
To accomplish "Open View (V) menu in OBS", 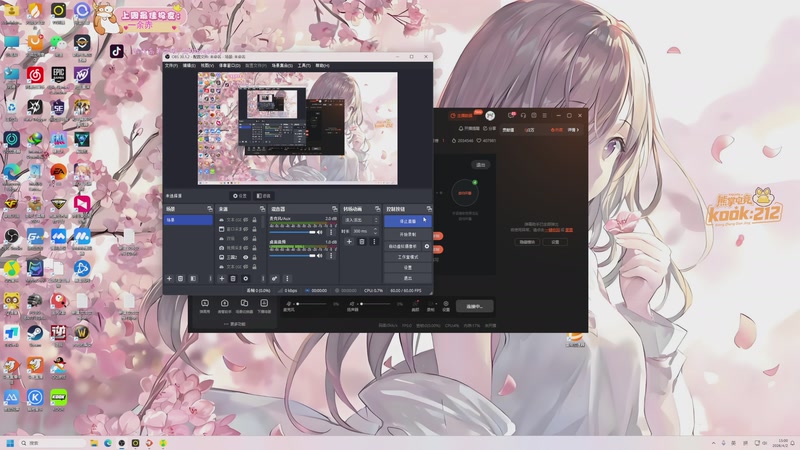I will (x=207, y=66).
